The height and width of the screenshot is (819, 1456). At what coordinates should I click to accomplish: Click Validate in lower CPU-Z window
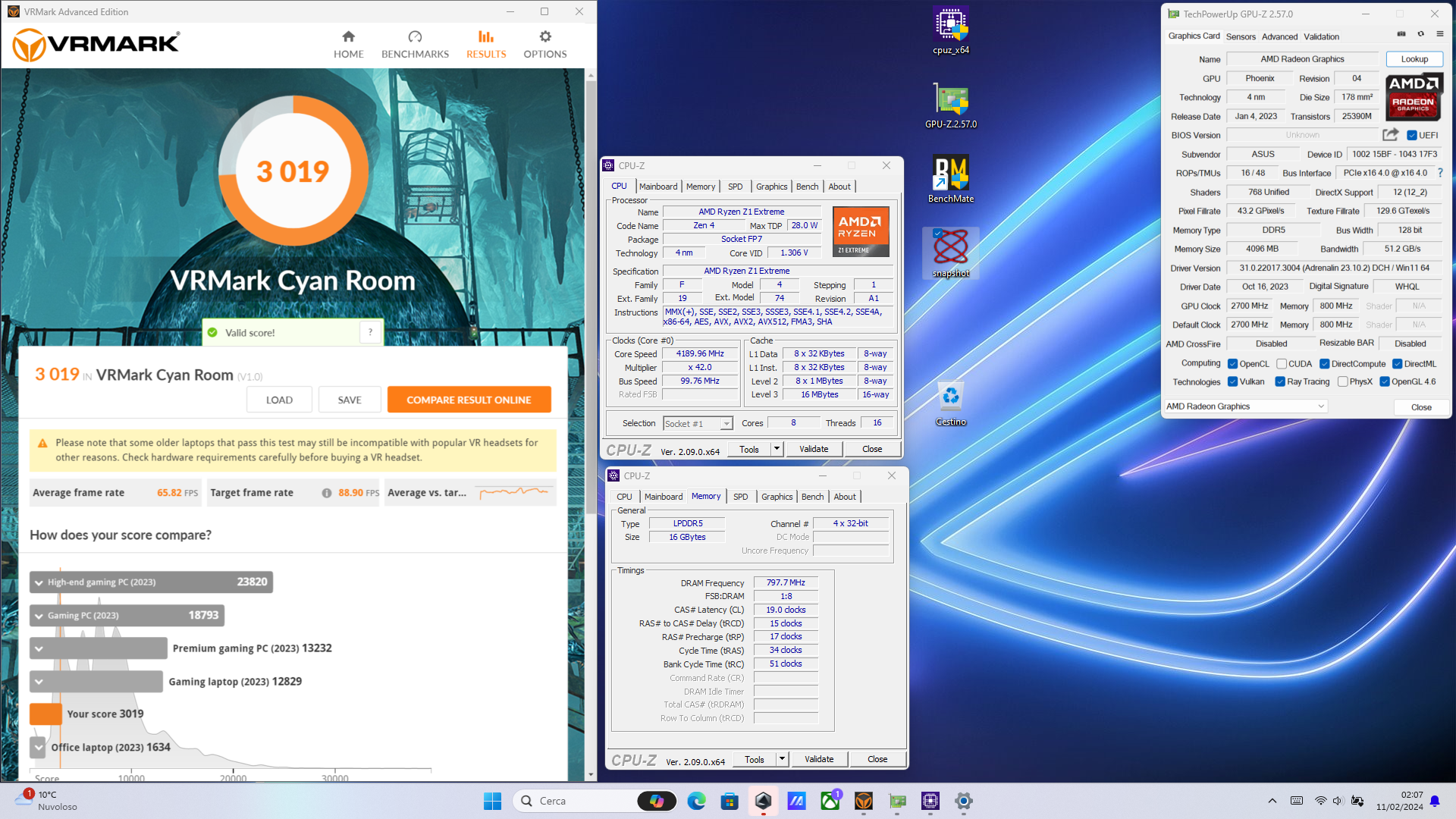click(x=819, y=759)
